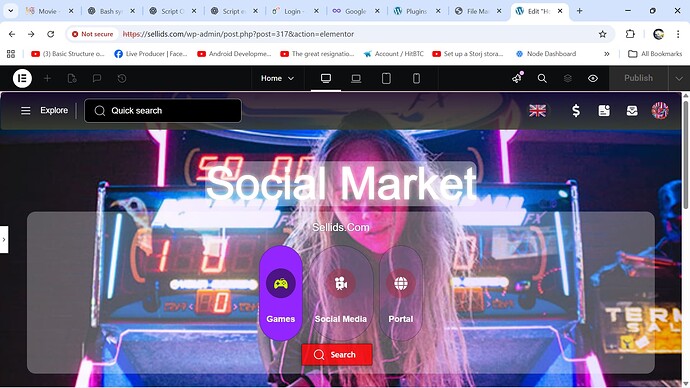
Task: Show more bookmarks chevron
Action: [607, 54]
